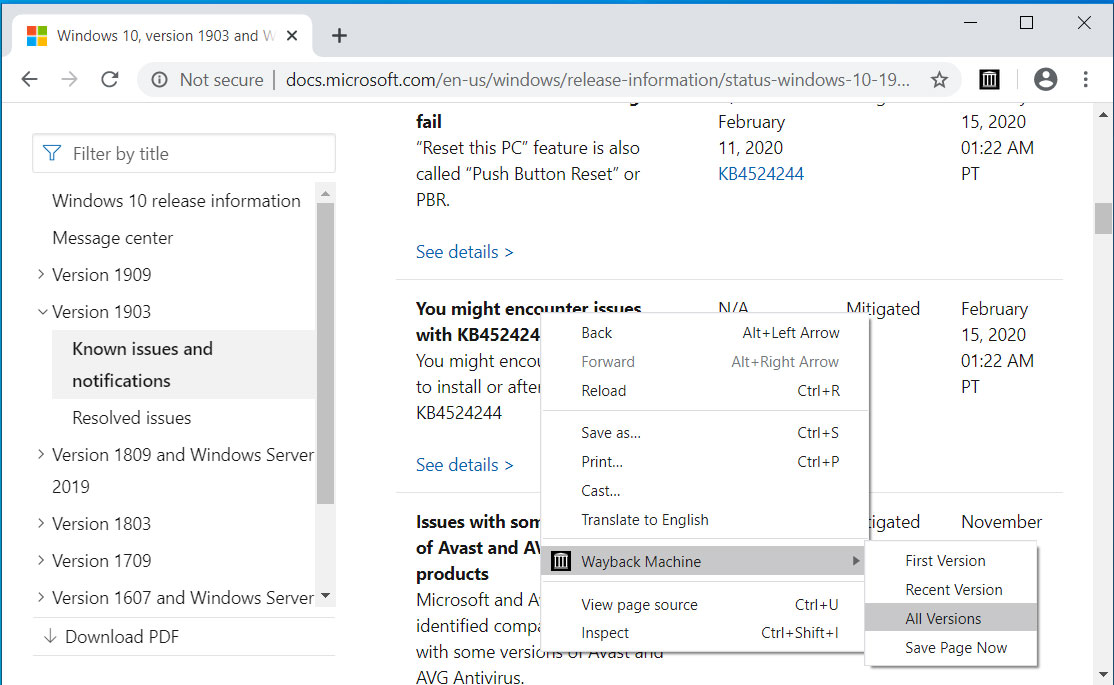Close the Windows 10, version 1903 tab
Viewport: 1114px width, 685px height.
[x=292, y=36]
